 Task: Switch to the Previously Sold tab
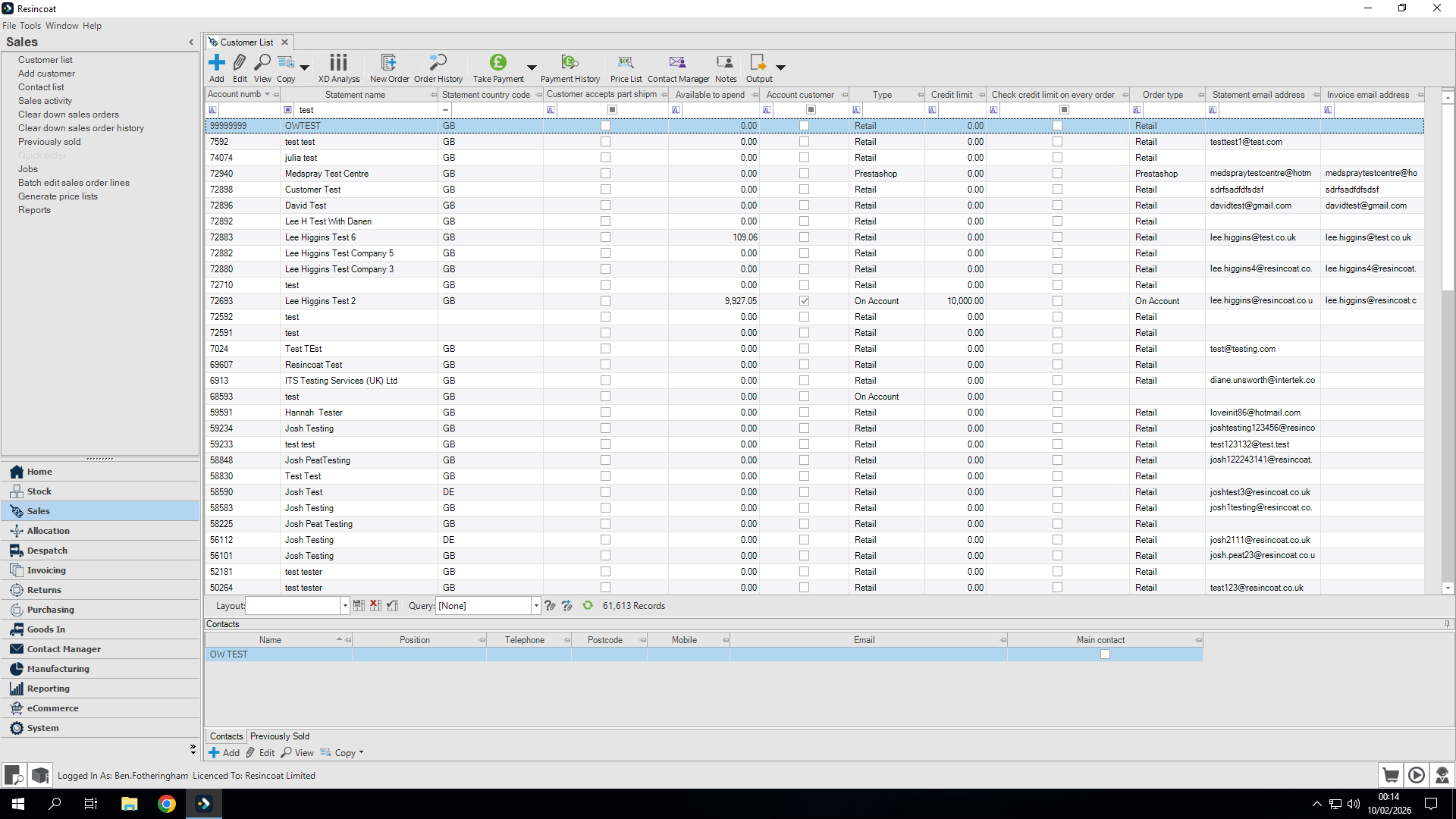279,736
